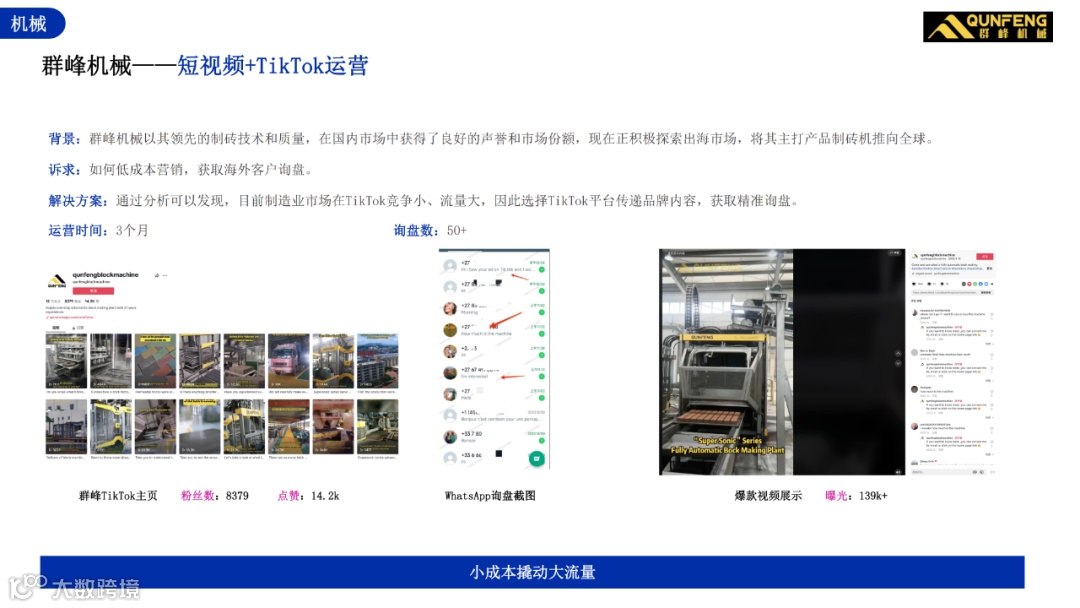Click the Super Sonic Series video caption

tap(727, 445)
